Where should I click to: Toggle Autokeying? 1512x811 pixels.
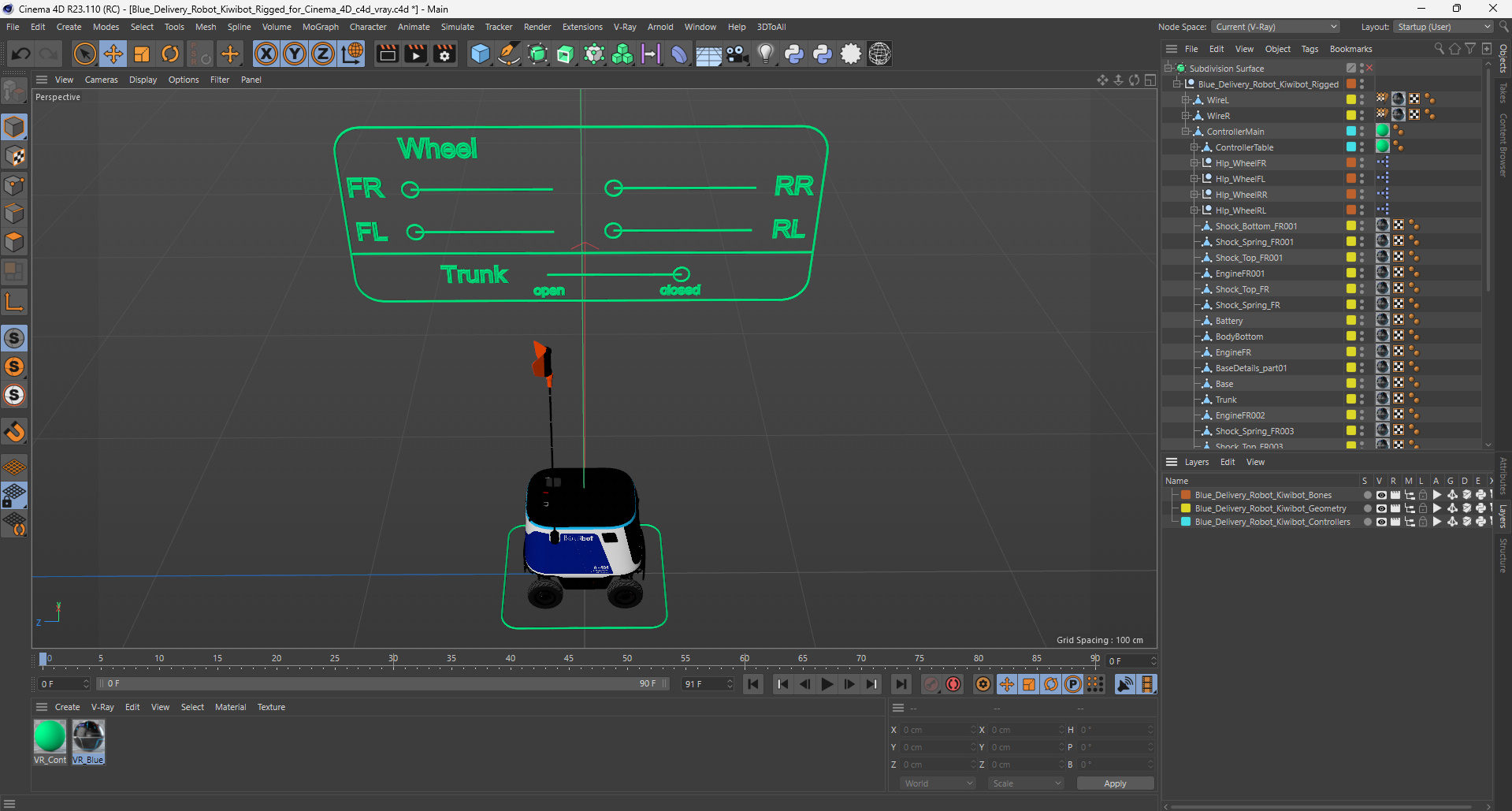click(953, 684)
